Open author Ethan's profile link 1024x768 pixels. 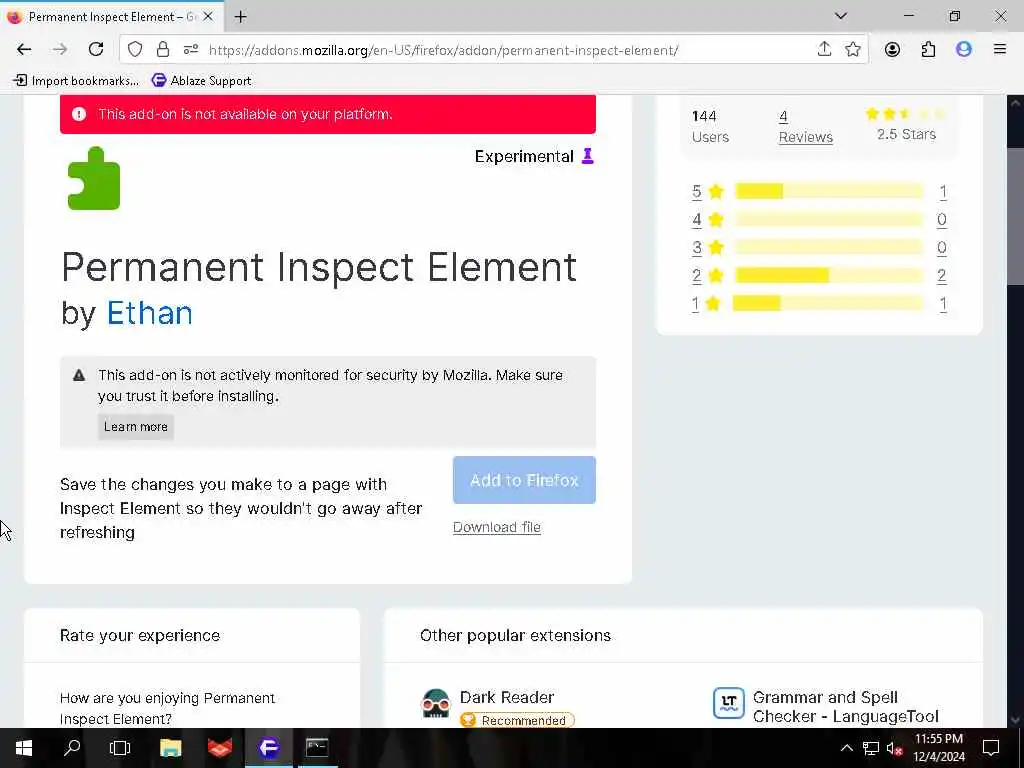[x=150, y=313]
